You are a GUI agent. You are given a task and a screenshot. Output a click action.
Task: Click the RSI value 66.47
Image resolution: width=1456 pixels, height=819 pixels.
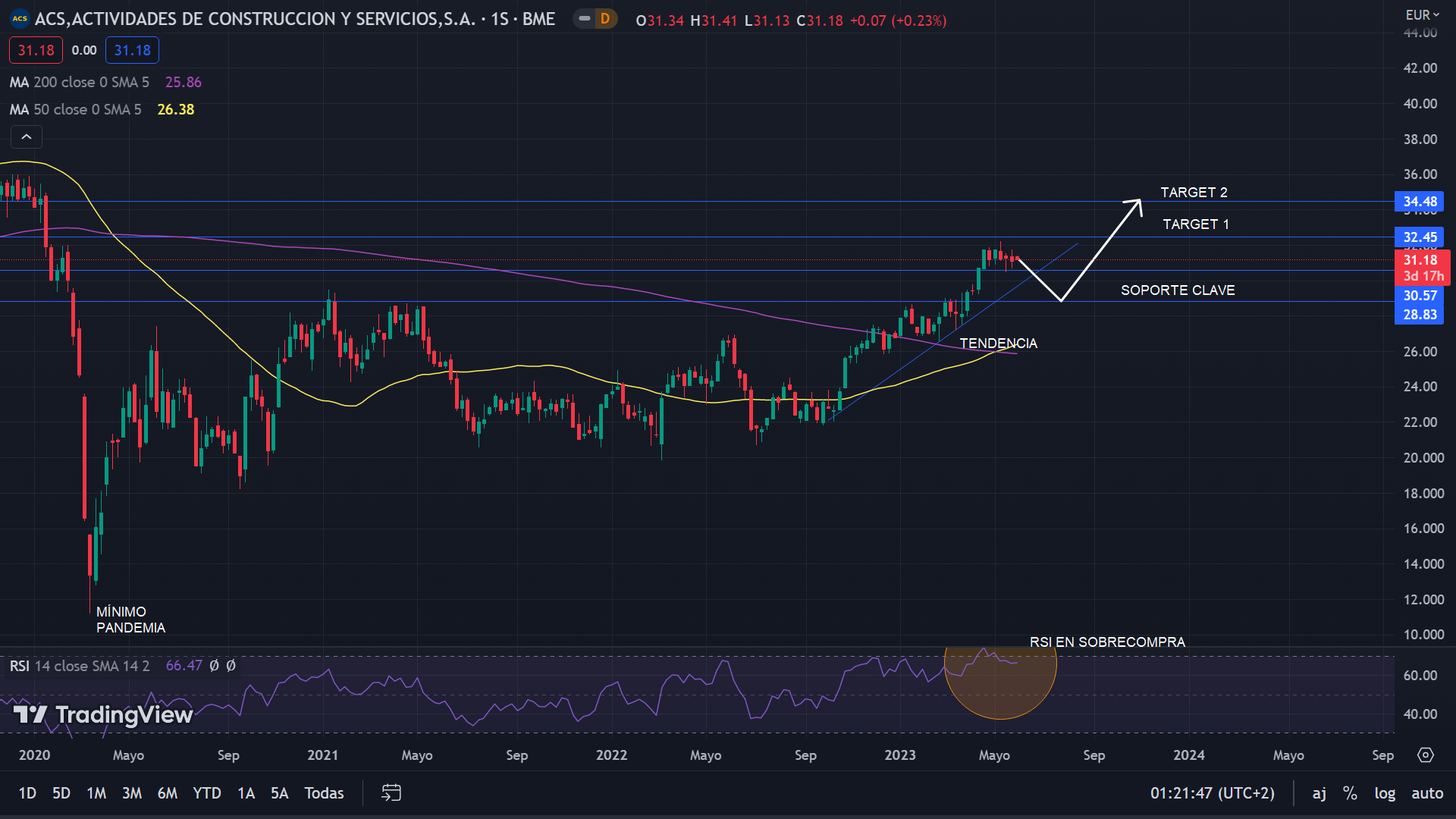(x=184, y=666)
